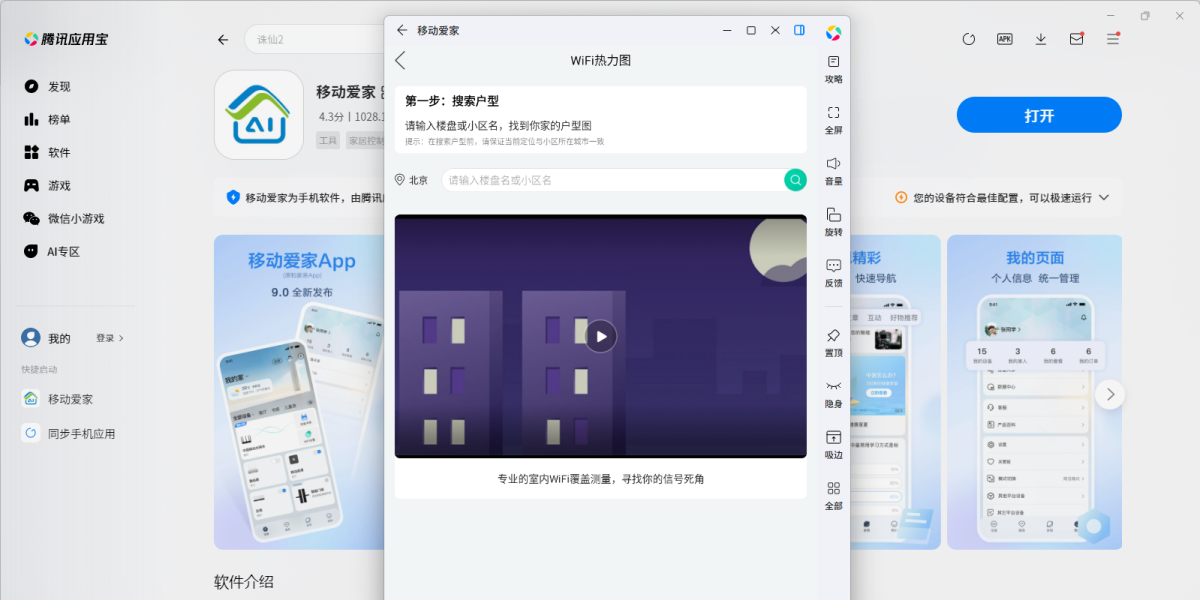
Task: Go to 微信小游戏 in the sidebar
Action: tap(75, 219)
